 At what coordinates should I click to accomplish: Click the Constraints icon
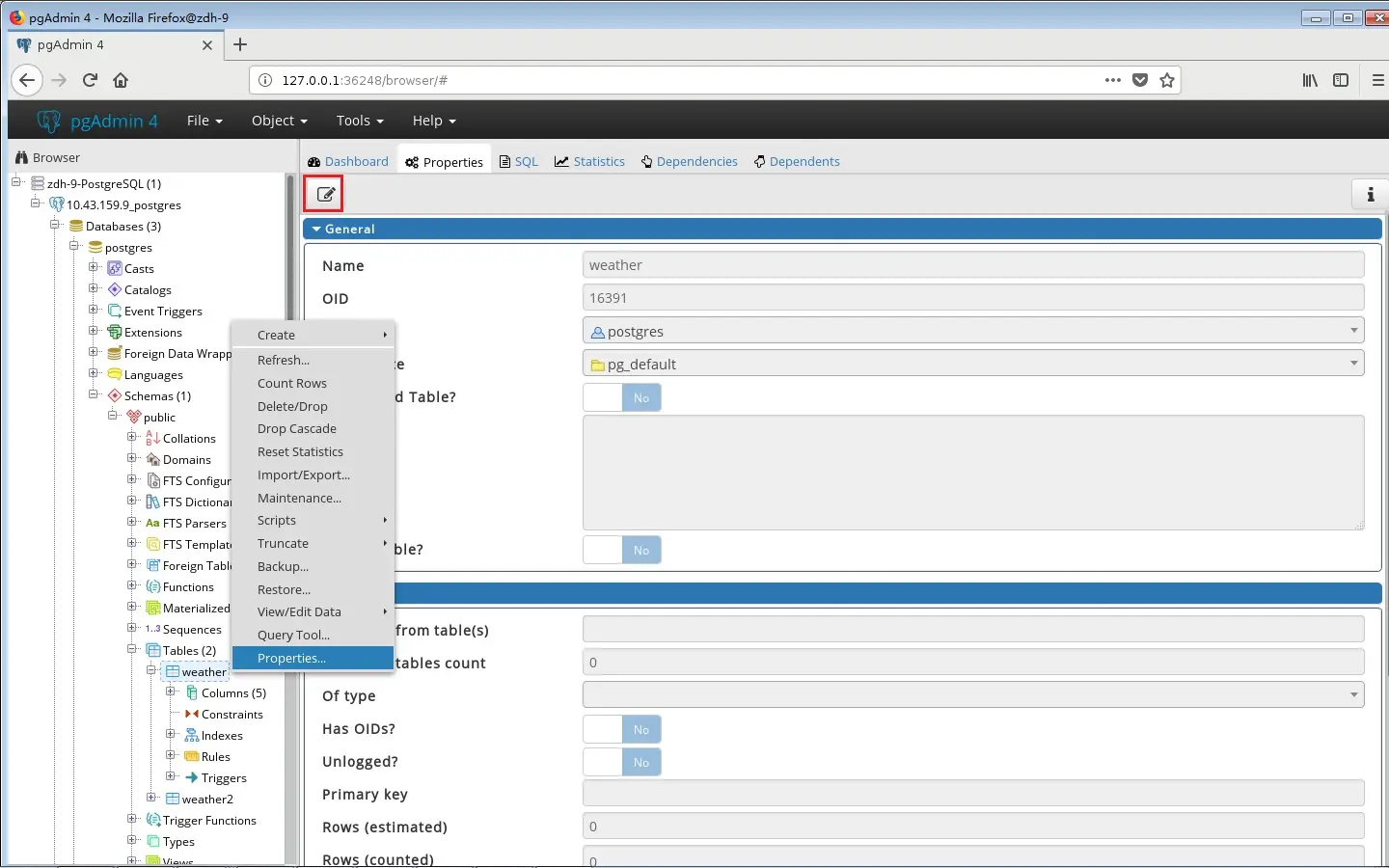(192, 714)
